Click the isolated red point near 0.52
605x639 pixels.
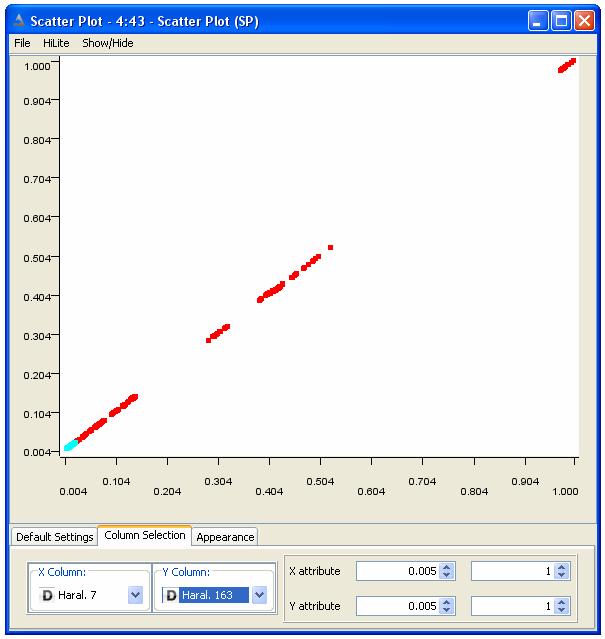click(330, 247)
